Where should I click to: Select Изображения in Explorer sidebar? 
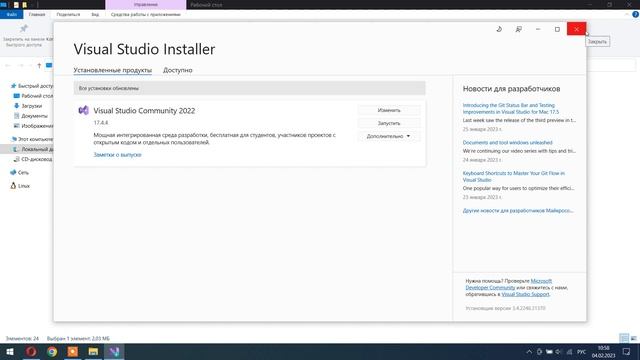pos(33,126)
